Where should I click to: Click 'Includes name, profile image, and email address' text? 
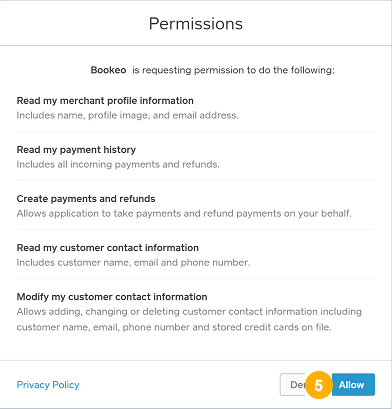point(128,115)
